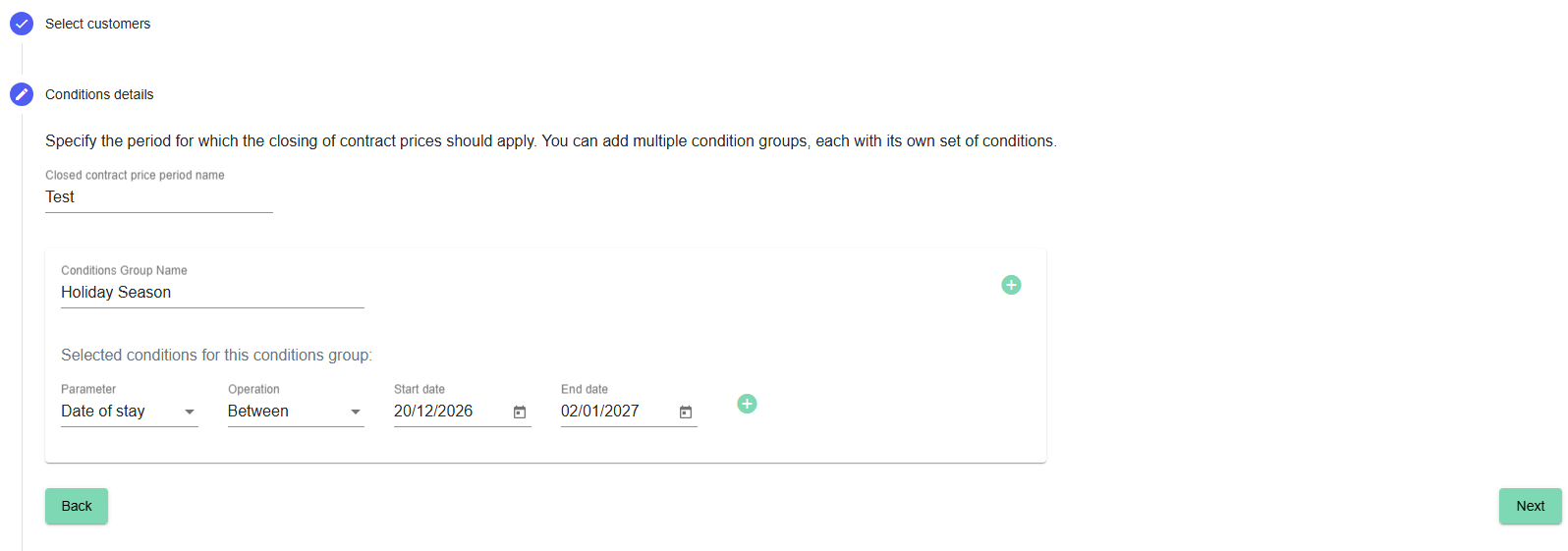Click the Back button
The image size is (1568, 551).
pos(77,506)
